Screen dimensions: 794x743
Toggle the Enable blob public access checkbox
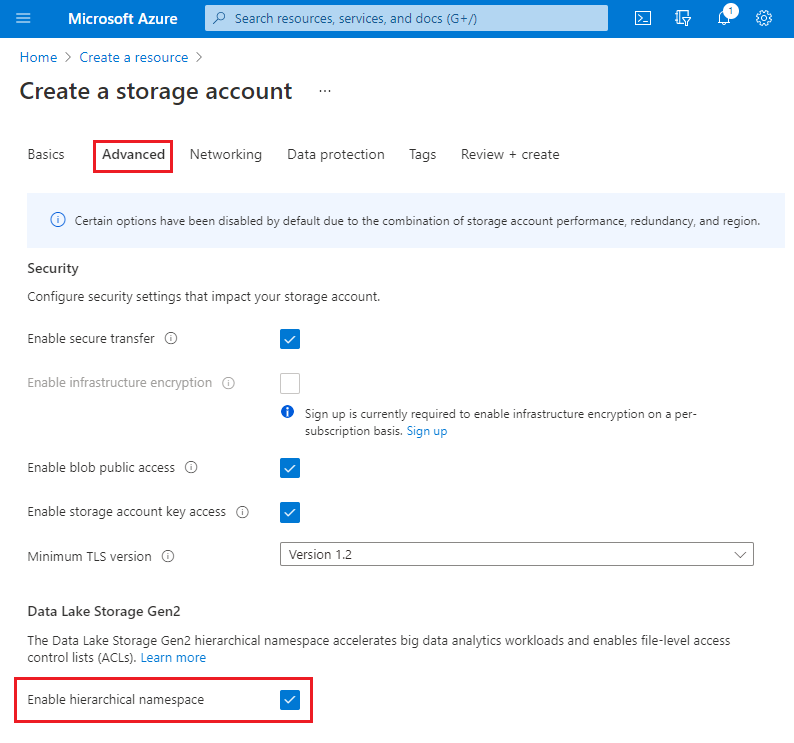tap(290, 468)
